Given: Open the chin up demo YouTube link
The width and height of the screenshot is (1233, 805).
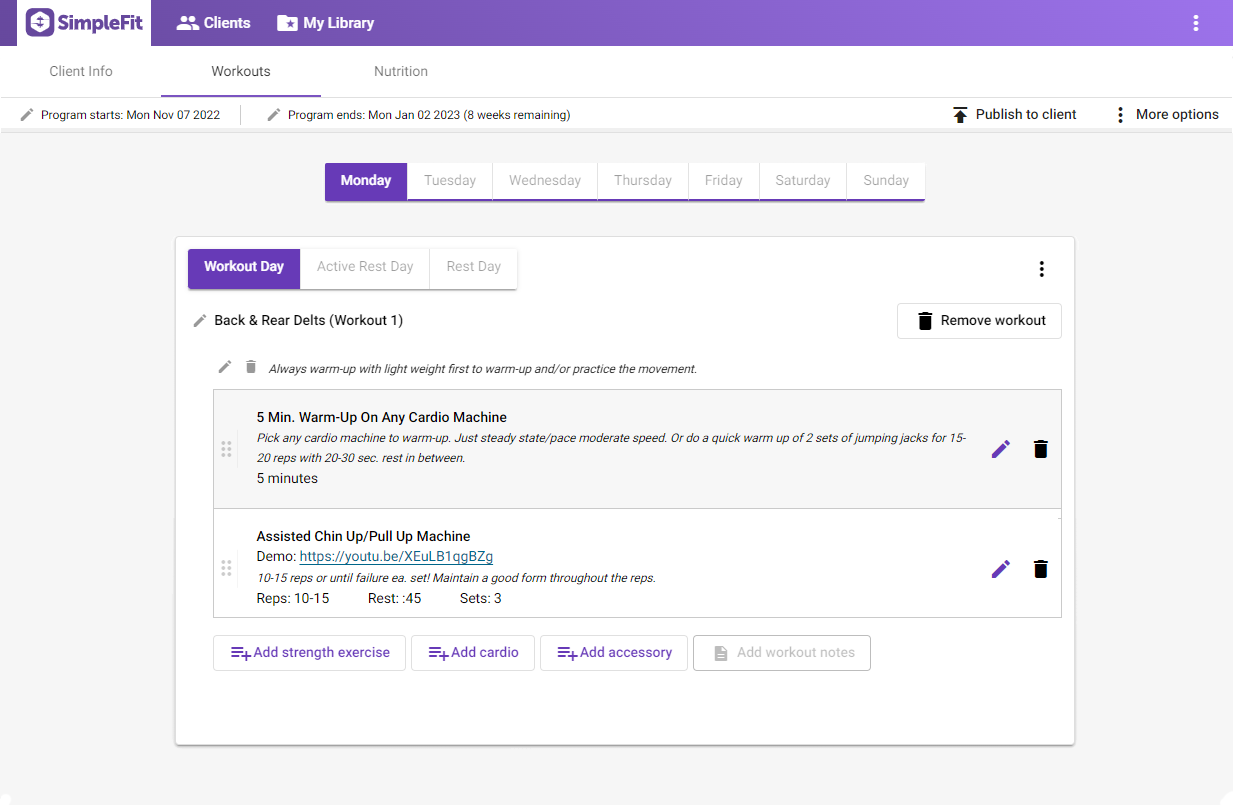Looking at the screenshot, I should click(395, 556).
